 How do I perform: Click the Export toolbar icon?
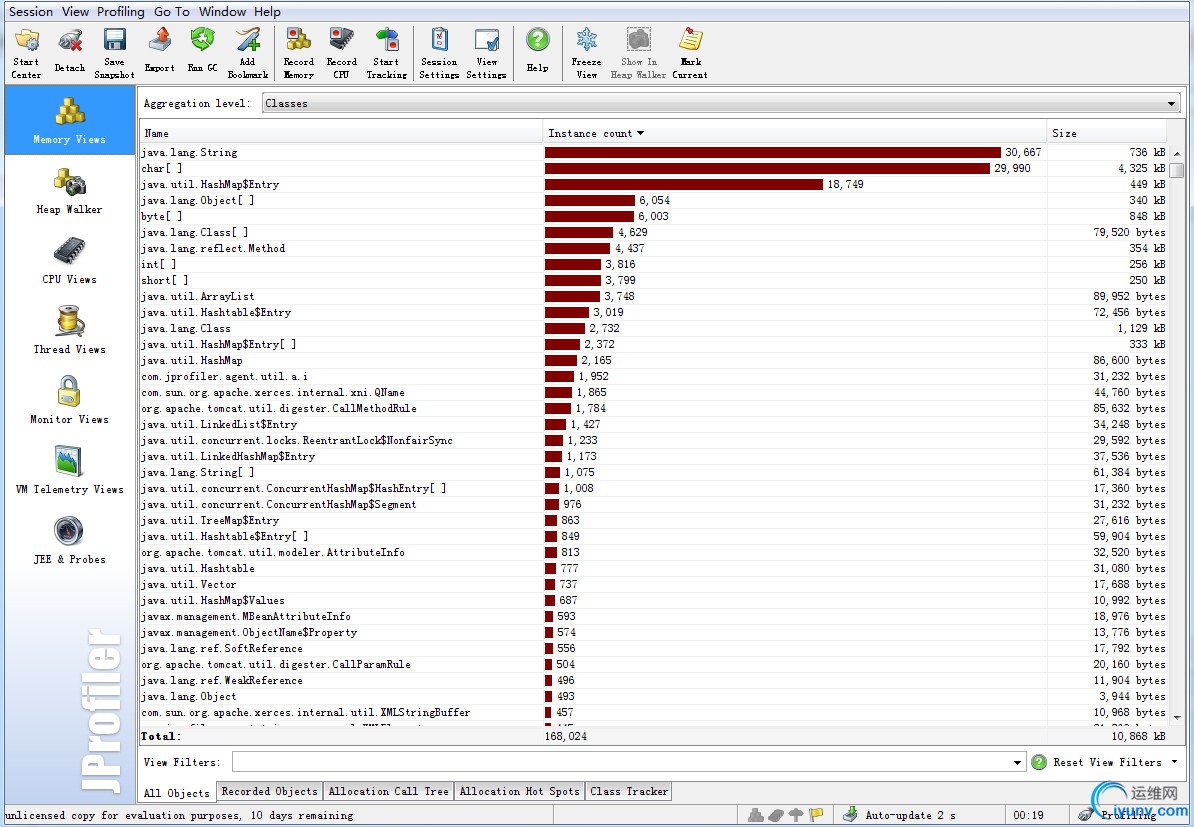pyautogui.click(x=160, y=52)
